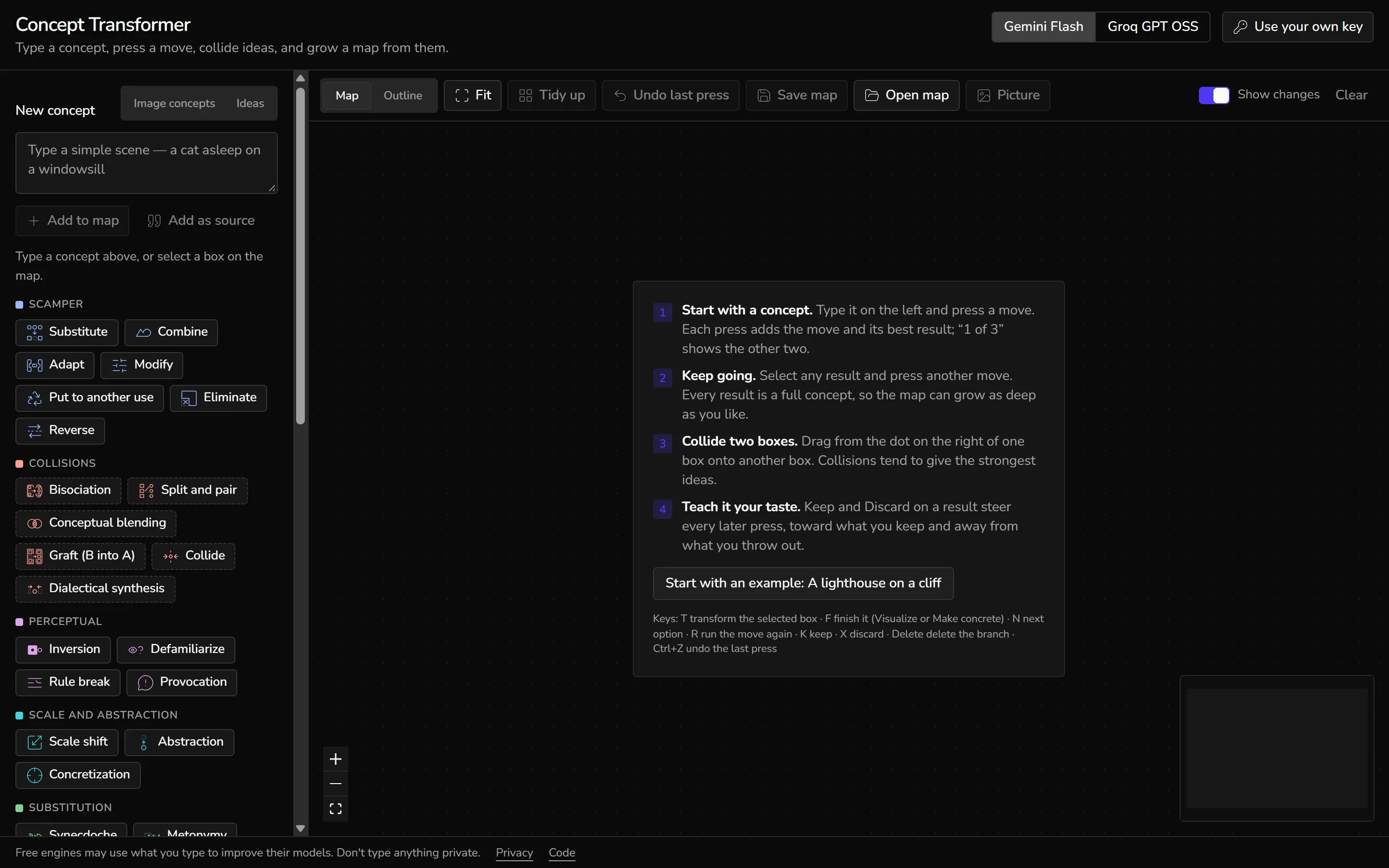
Task: Choose the Split and pair move
Action: point(188,490)
